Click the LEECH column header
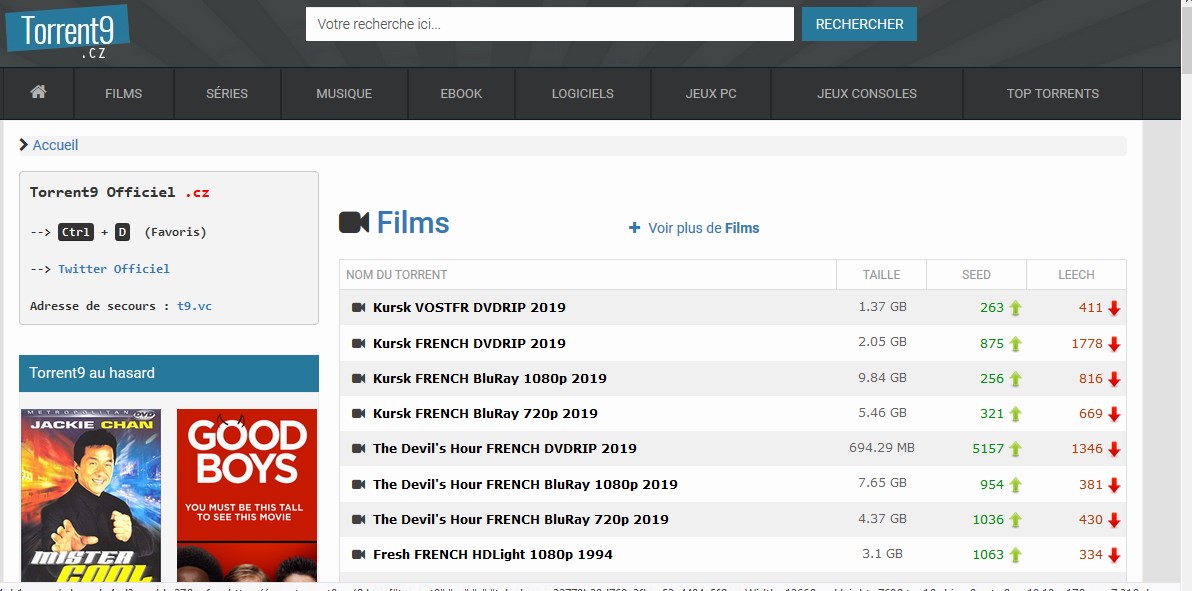Screen dimensions: 1192x591 point(1076,275)
